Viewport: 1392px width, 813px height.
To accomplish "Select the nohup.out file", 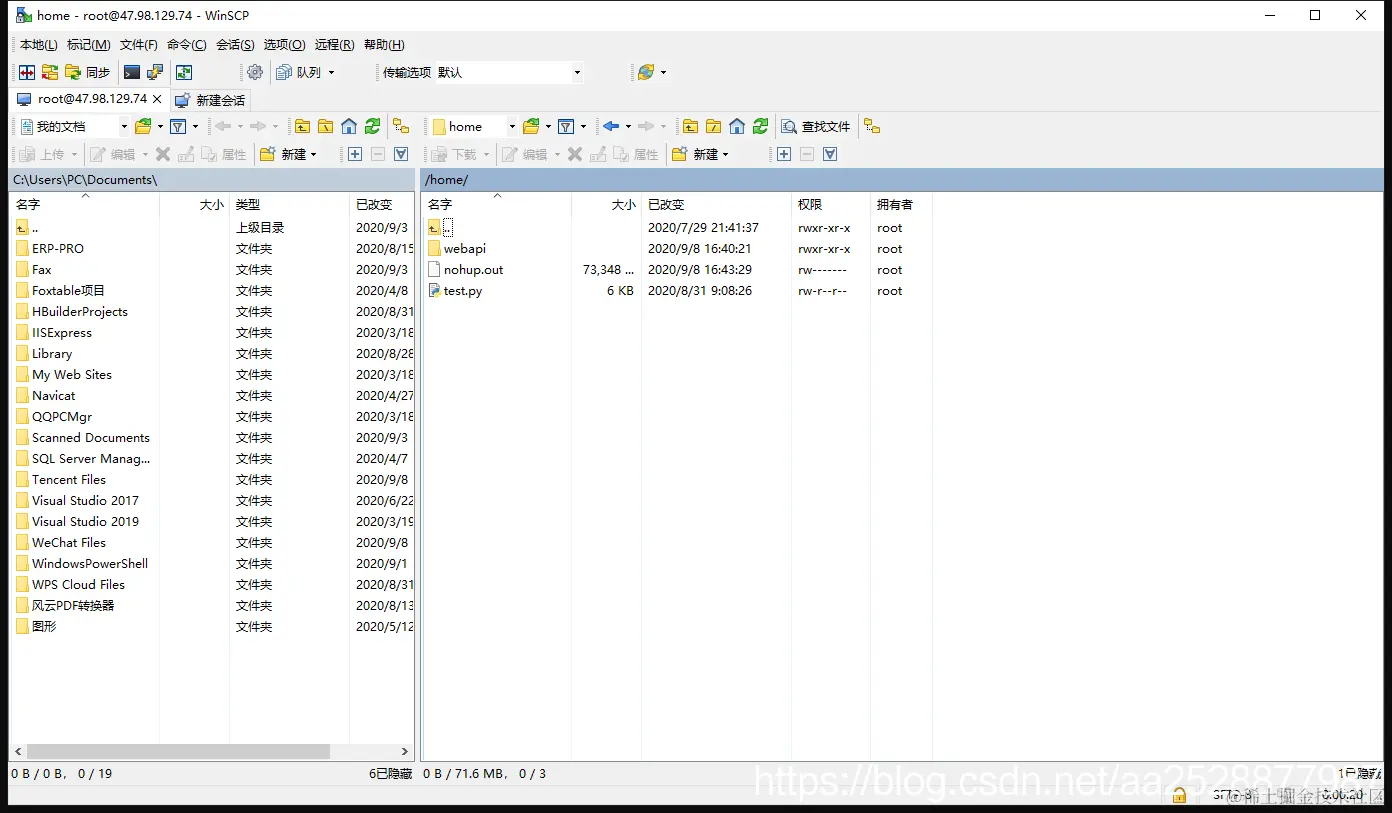I will (473, 270).
